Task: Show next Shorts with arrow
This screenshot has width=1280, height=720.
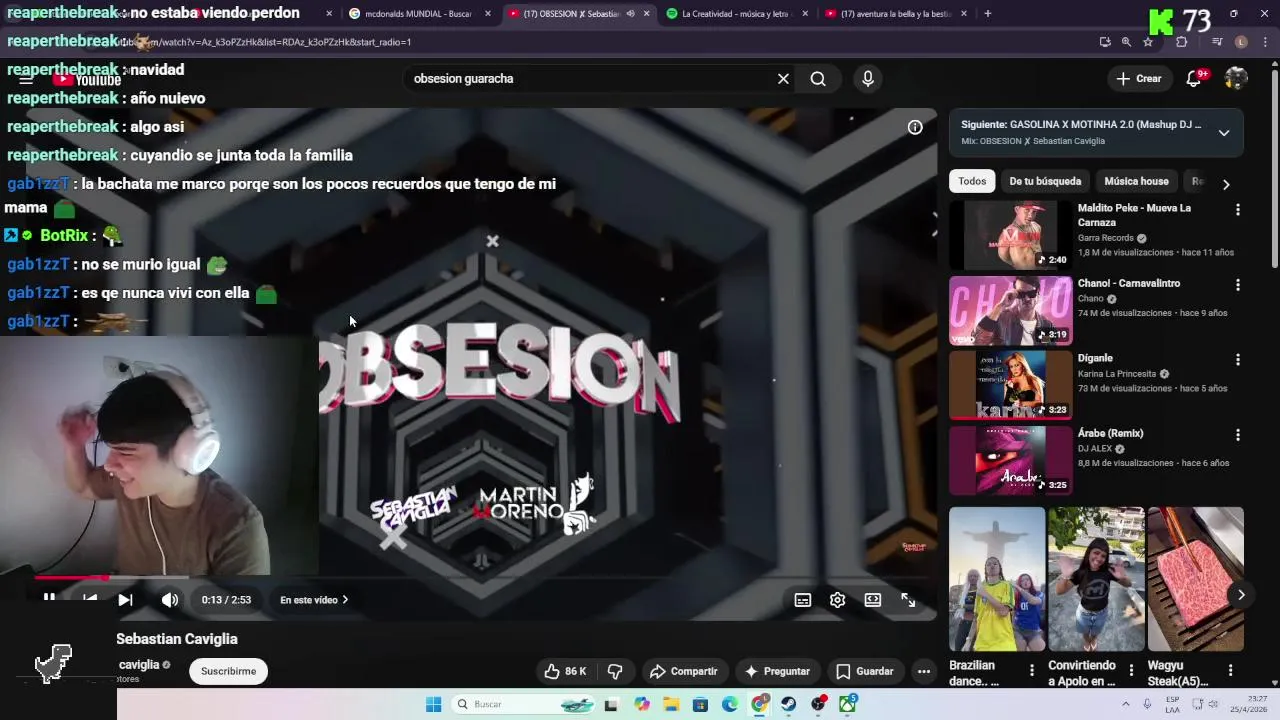Action: (x=1241, y=595)
